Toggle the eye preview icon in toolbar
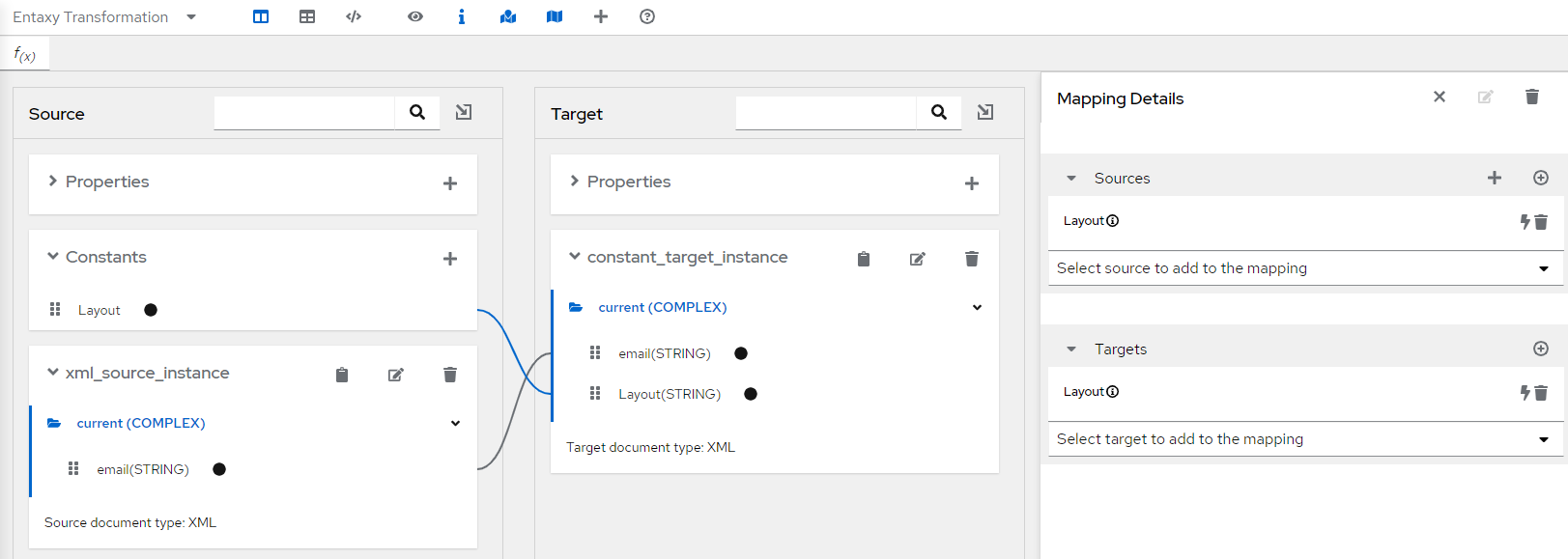 point(415,16)
